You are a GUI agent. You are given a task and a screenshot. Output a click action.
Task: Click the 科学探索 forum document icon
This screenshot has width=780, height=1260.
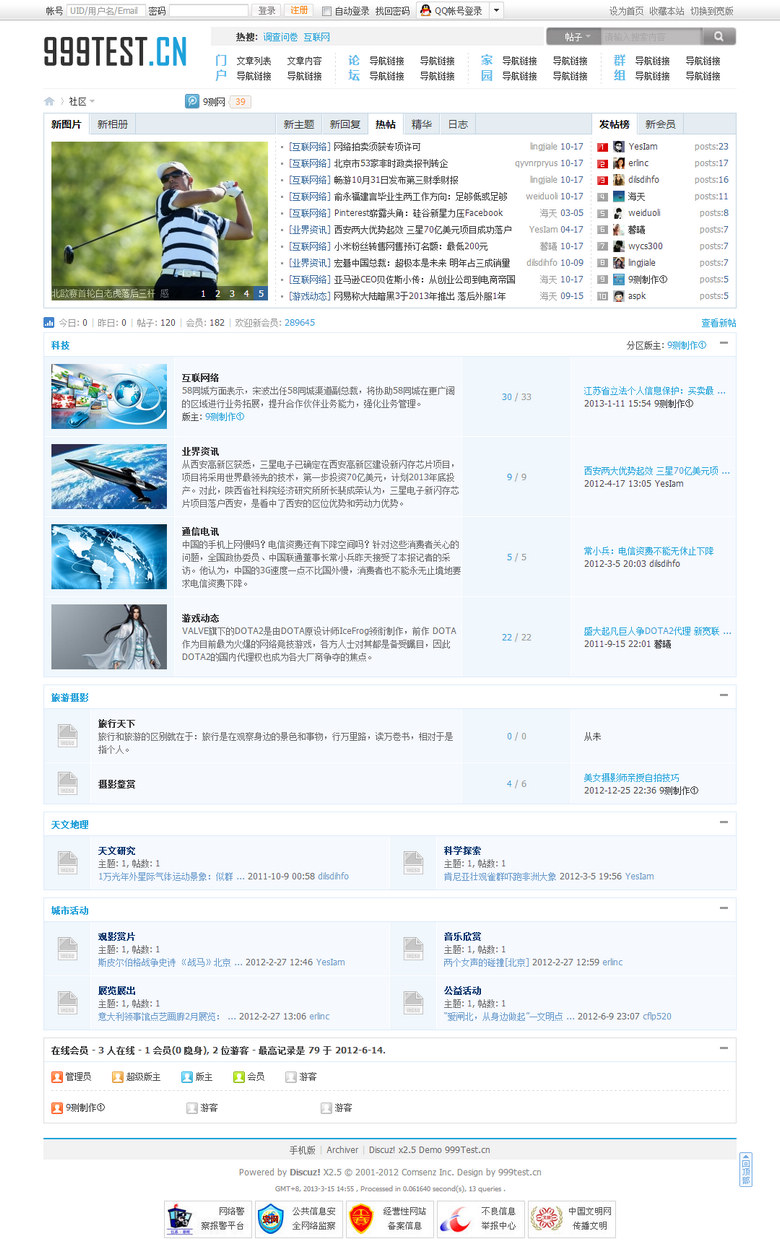tap(413, 862)
